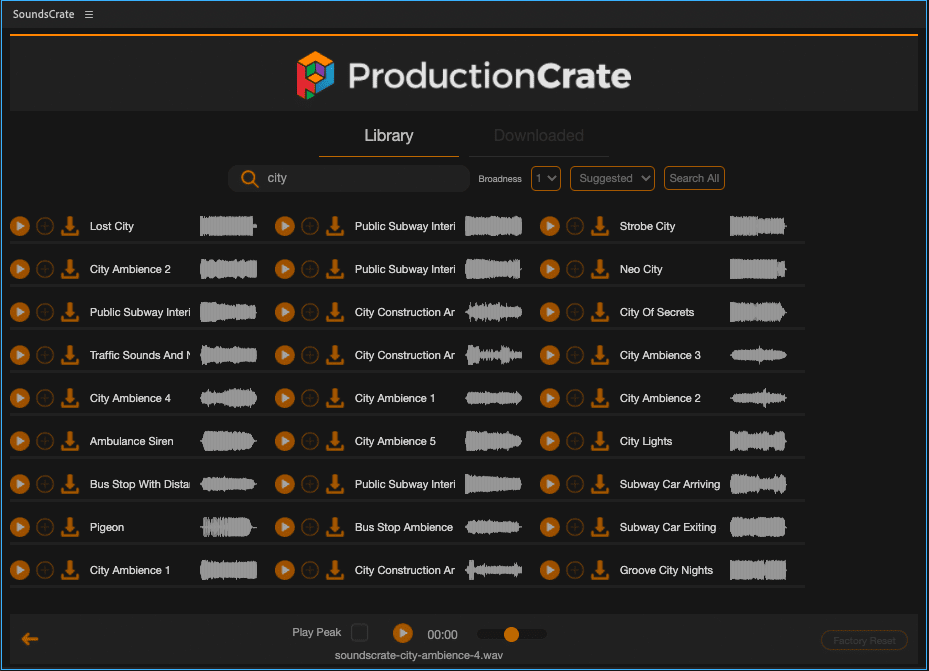Download the City Ambience 5 sound

pyautogui.click(x=335, y=441)
